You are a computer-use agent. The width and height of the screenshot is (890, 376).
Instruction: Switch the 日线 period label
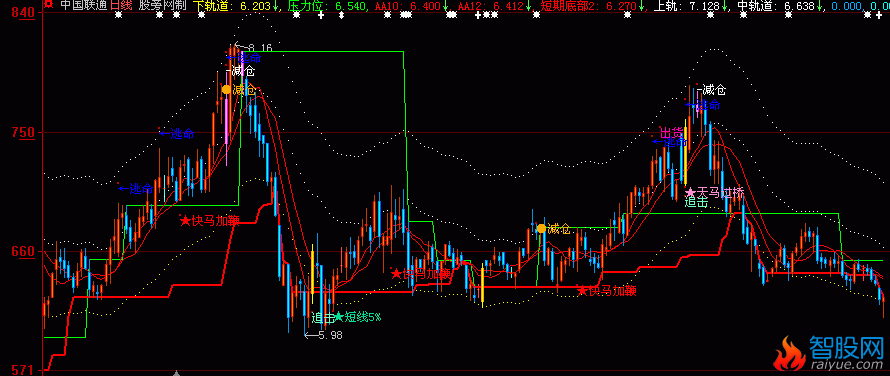click(120, 6)
